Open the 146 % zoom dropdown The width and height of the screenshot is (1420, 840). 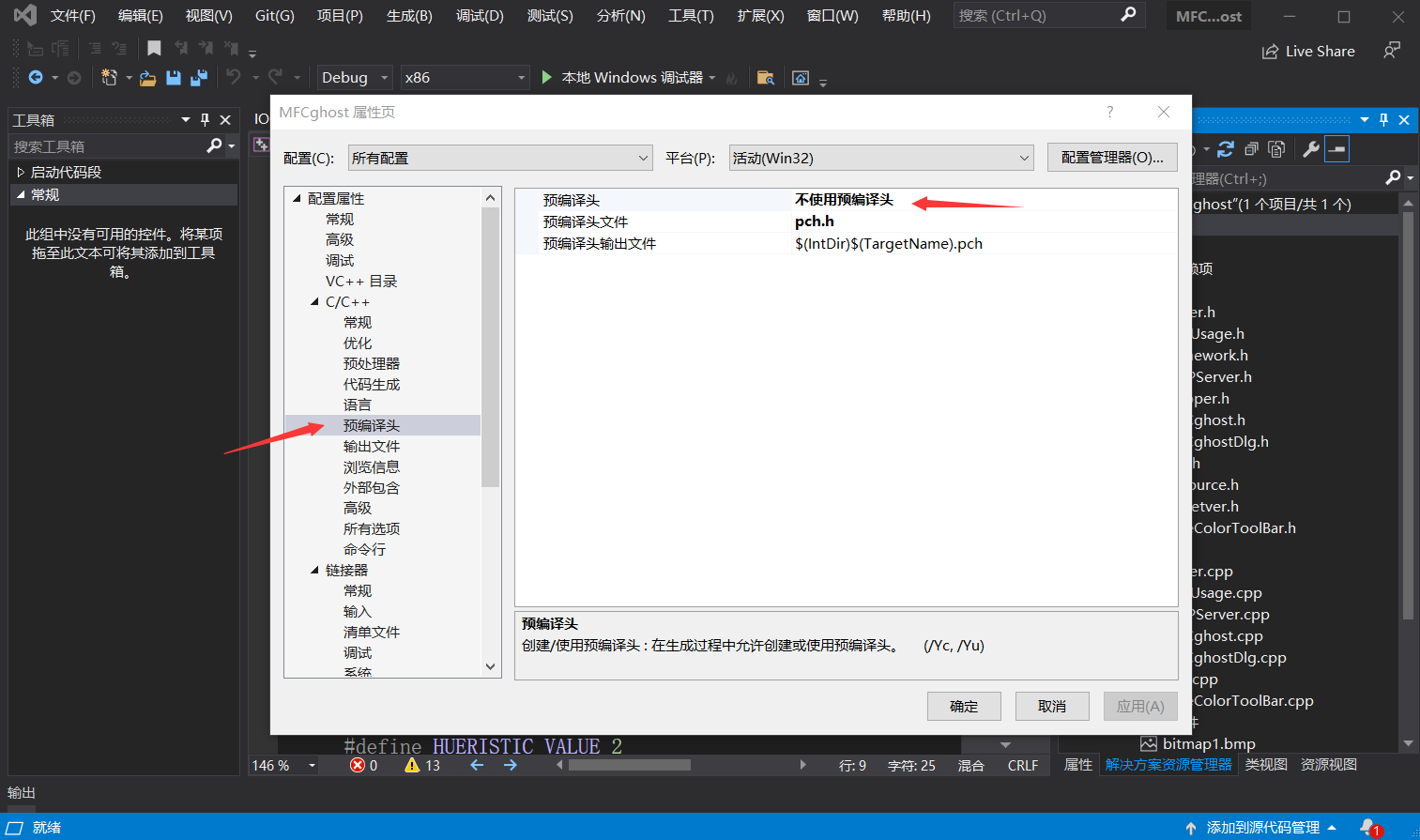[x=313, y=766]
